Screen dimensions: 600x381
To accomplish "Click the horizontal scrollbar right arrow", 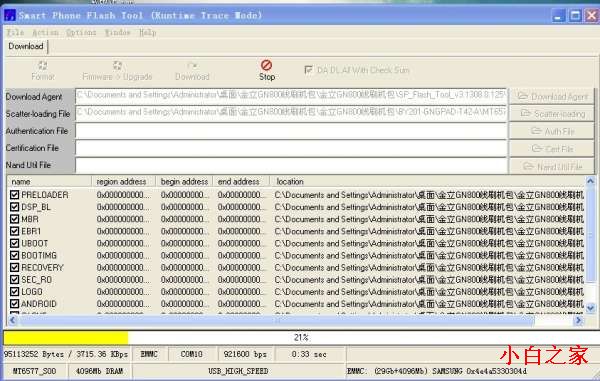I will [578, 320].
